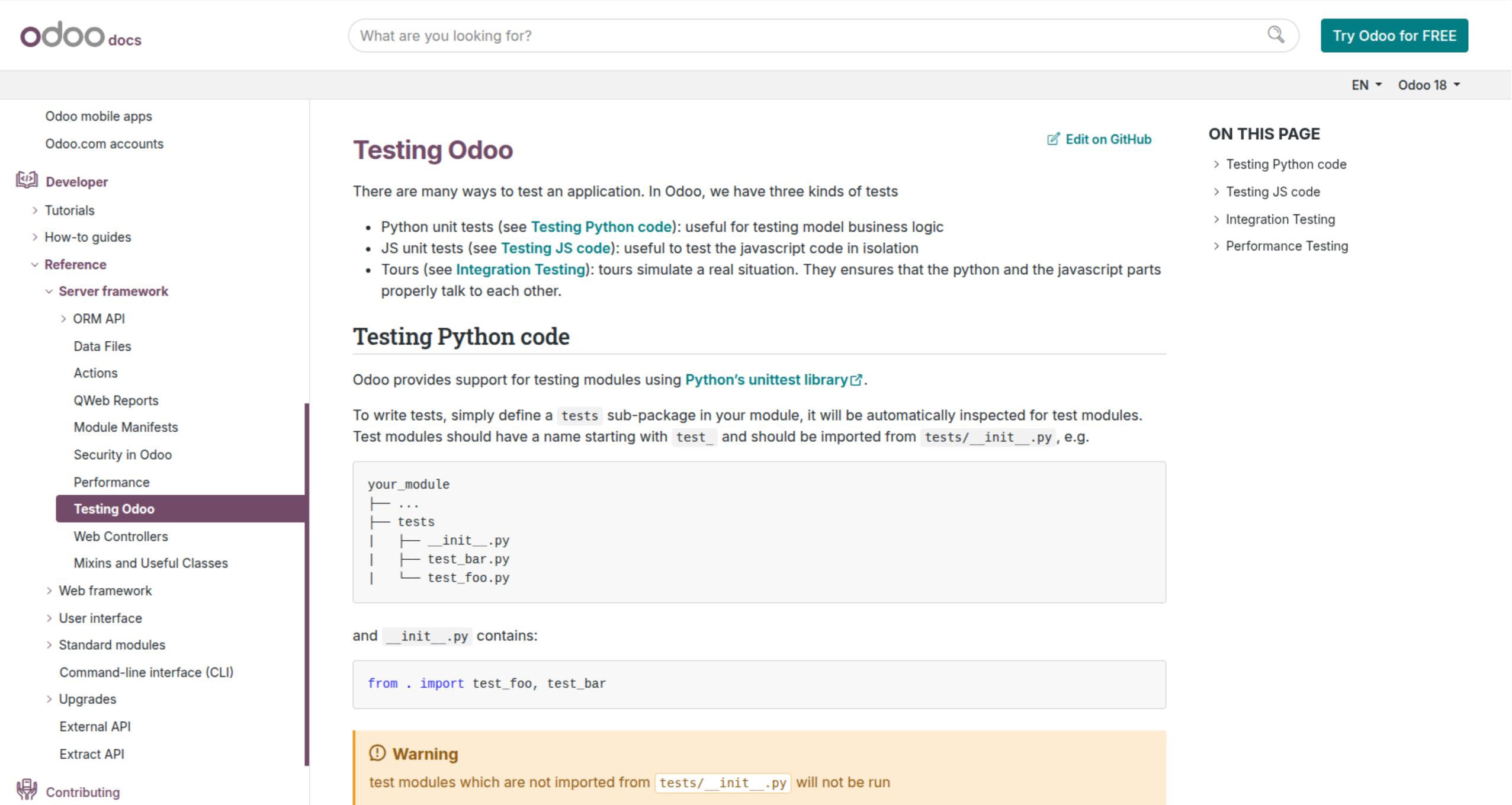Expand the ORM API chevron
Image resolution: width=1512 pixels, height=805 pixels.
63,319
